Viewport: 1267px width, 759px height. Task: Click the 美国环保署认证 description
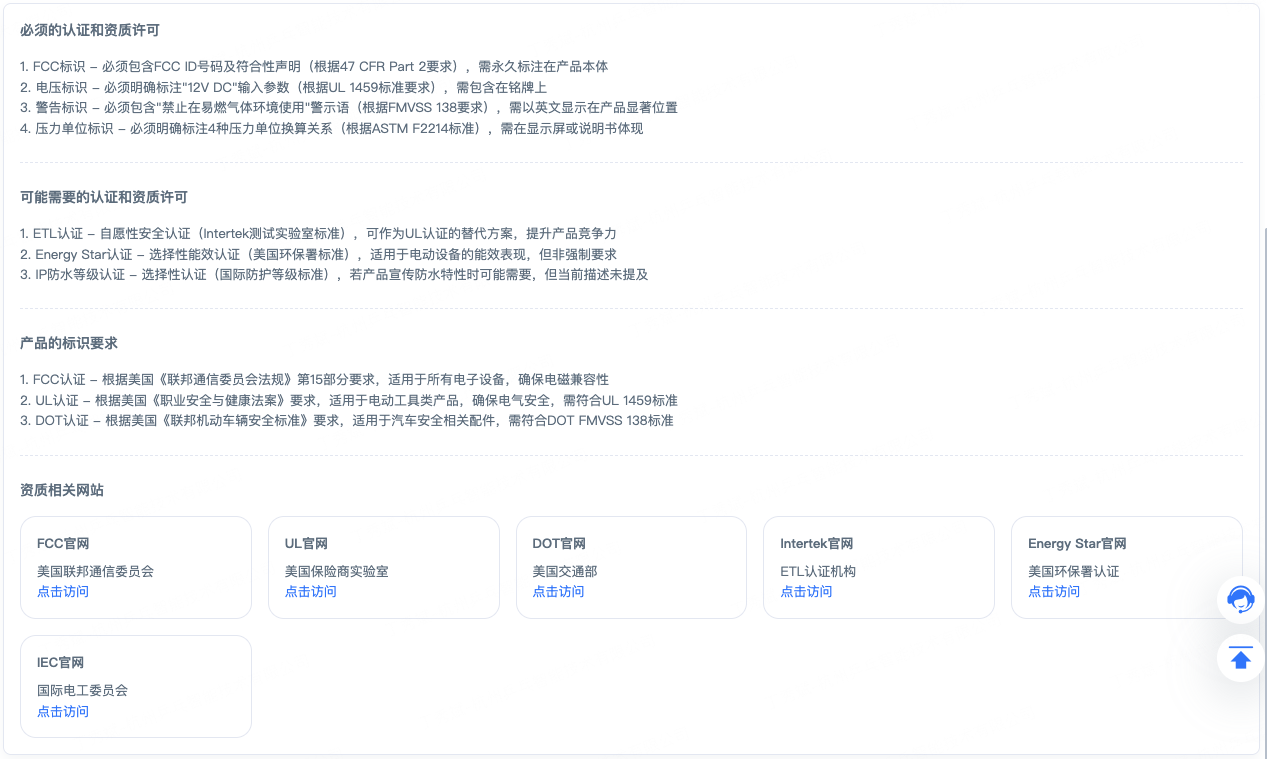[x=1074, y=572]
